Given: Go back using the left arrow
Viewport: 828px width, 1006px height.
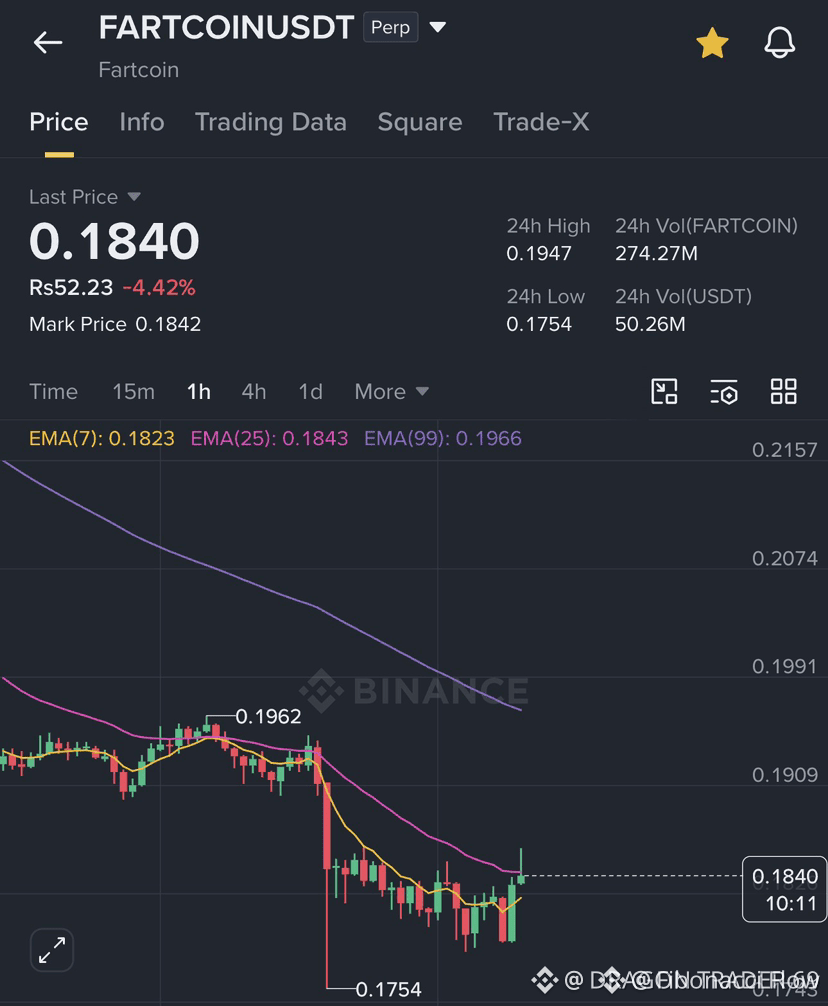Looking at the screenshot, I should 48,43.
